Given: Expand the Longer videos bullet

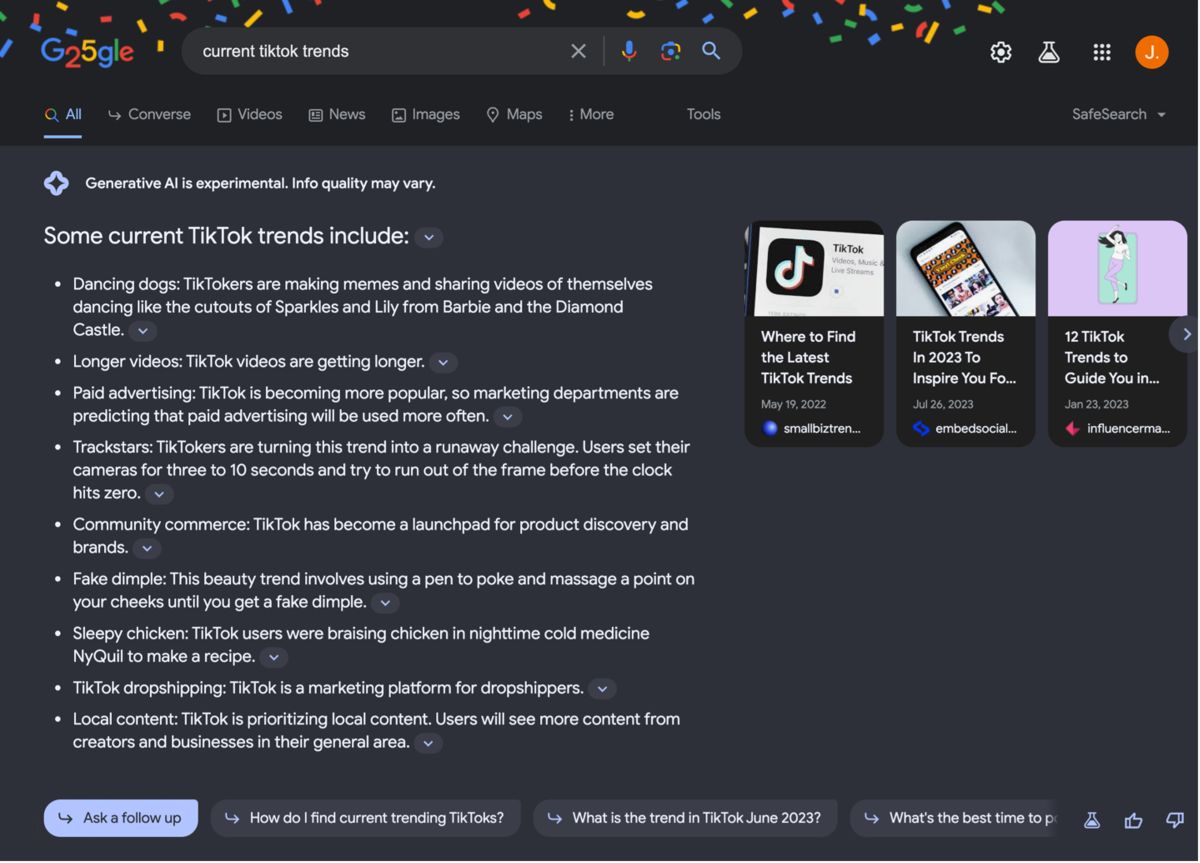Looking at the screenshot, I should click(444, 362).
